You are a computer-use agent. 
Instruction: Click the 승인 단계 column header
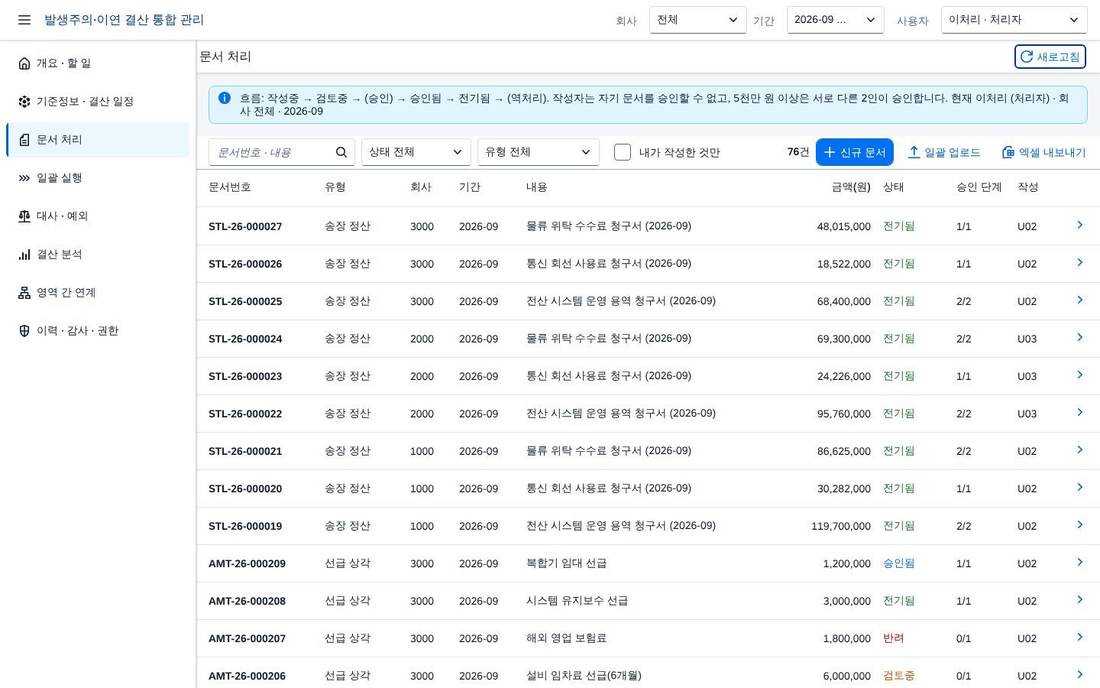(x=979, y=187)
